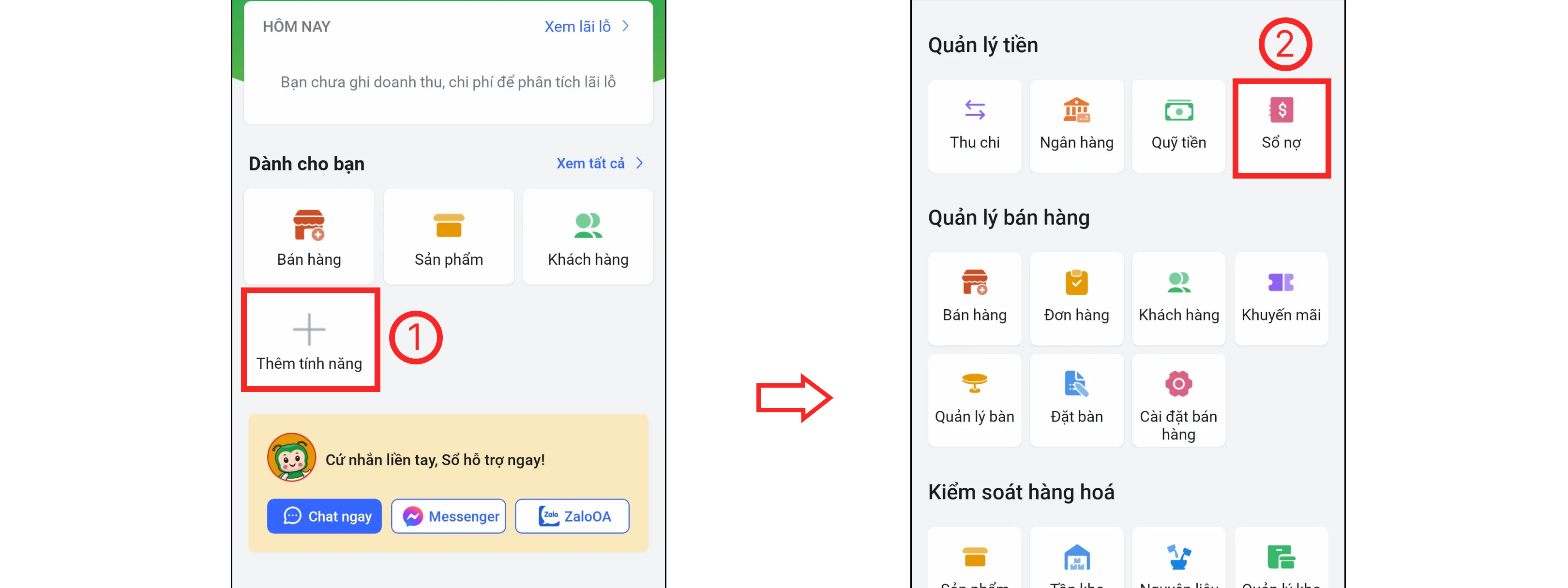Click the Quản lý tiền heading
This screenshot has height=588, width=1568.
[983, 45]
